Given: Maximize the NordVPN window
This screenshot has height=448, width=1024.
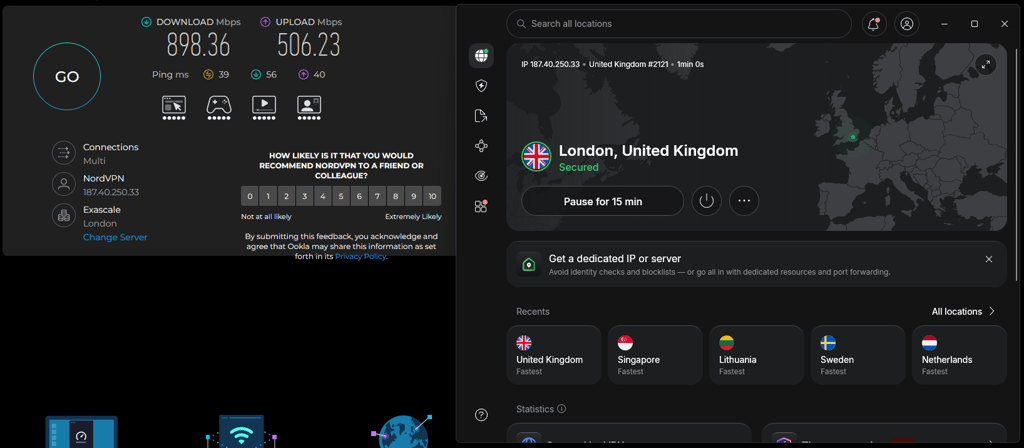Looking at the screenshot, I should point(974,24).
